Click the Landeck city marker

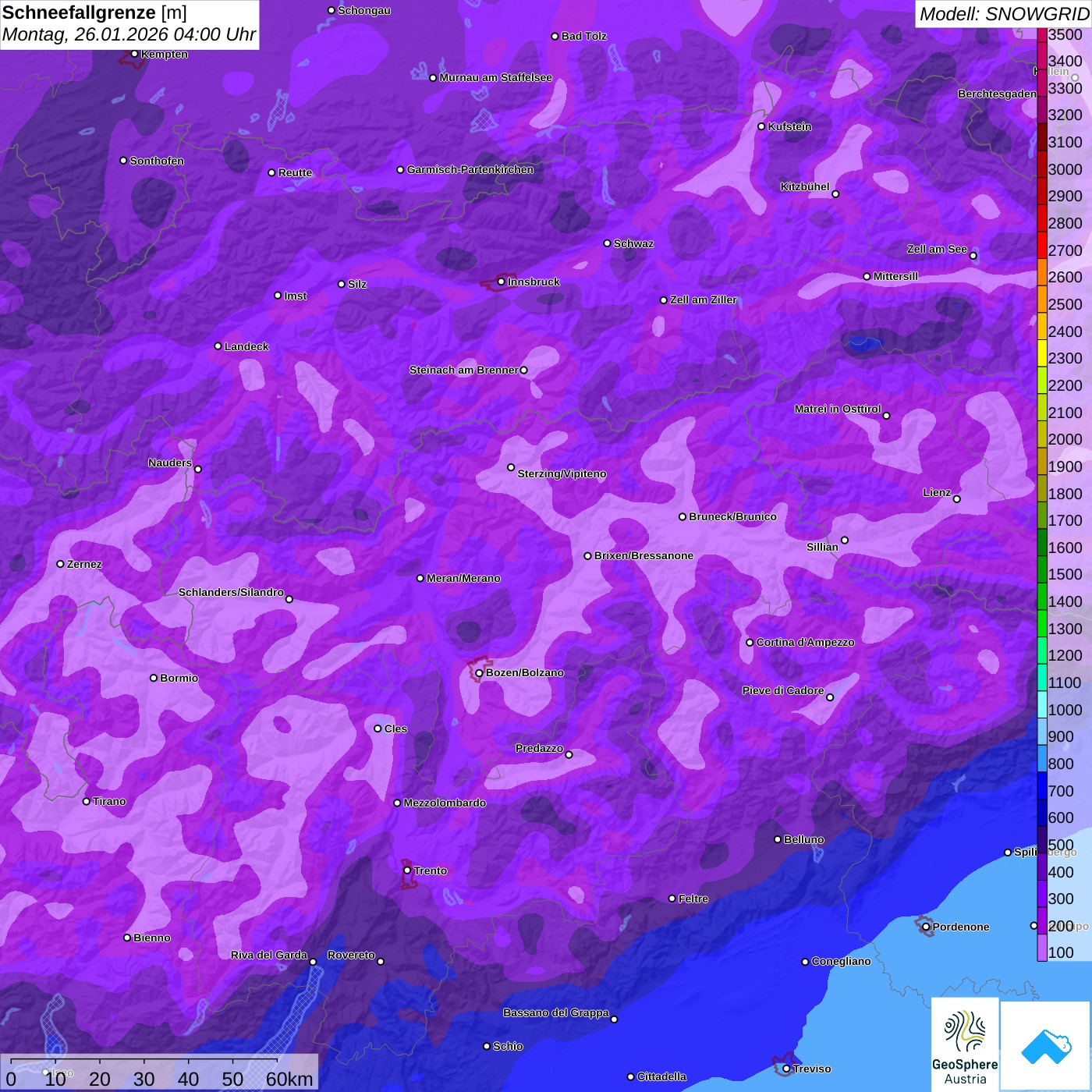[218, 346]
